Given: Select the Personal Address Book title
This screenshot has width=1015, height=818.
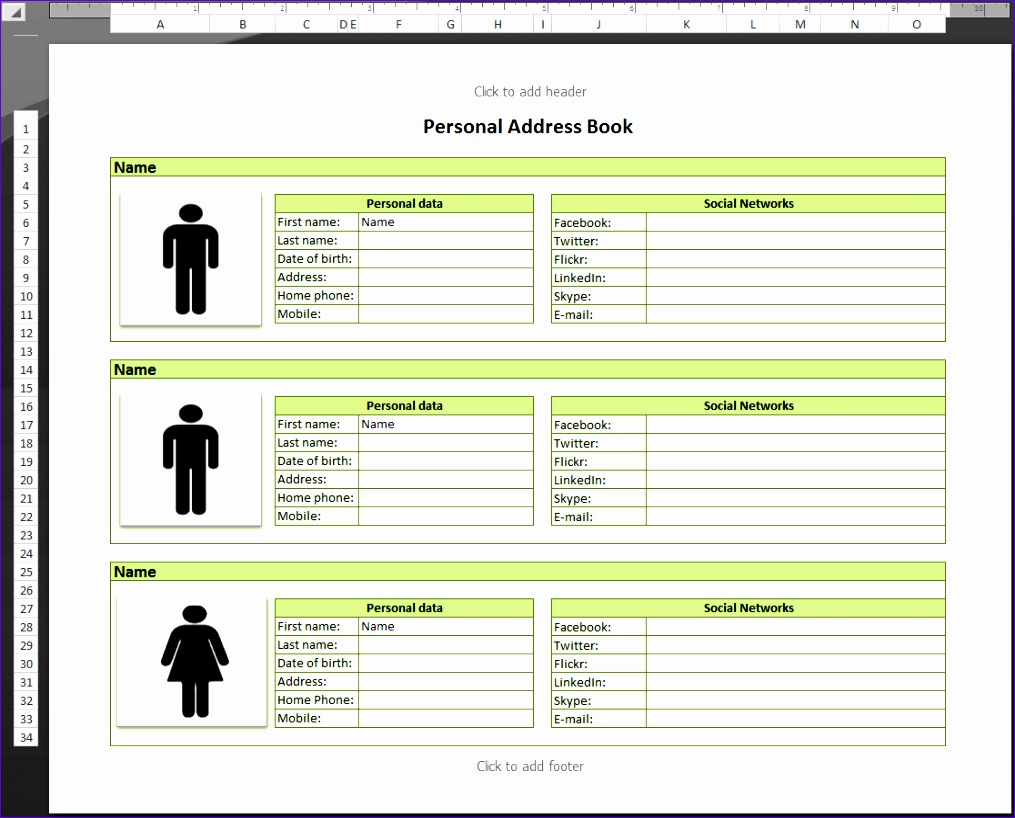Looking at the screenshot, I should click(528, 126).
